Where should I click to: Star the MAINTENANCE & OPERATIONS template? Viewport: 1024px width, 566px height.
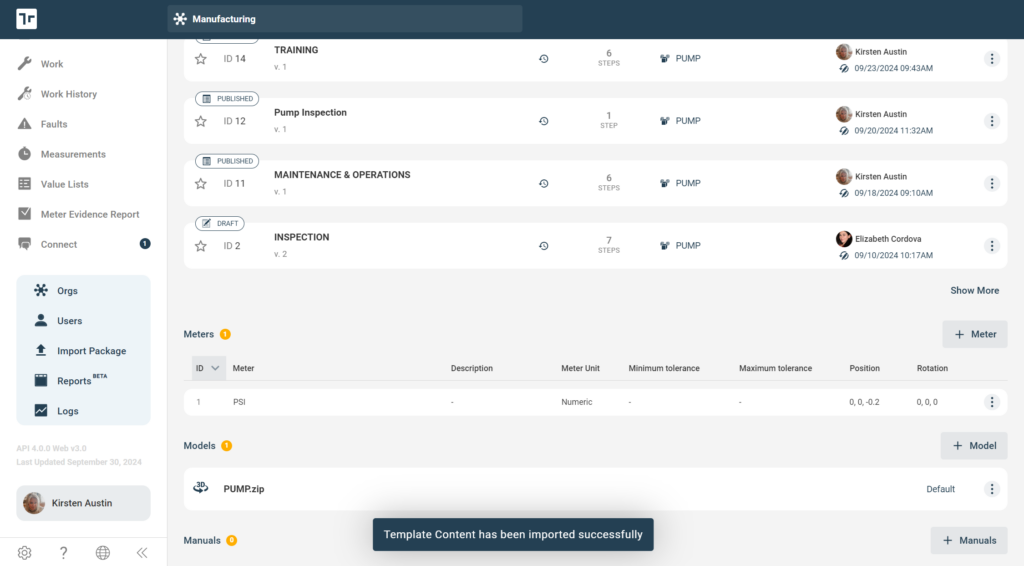(x=200, y=183)
